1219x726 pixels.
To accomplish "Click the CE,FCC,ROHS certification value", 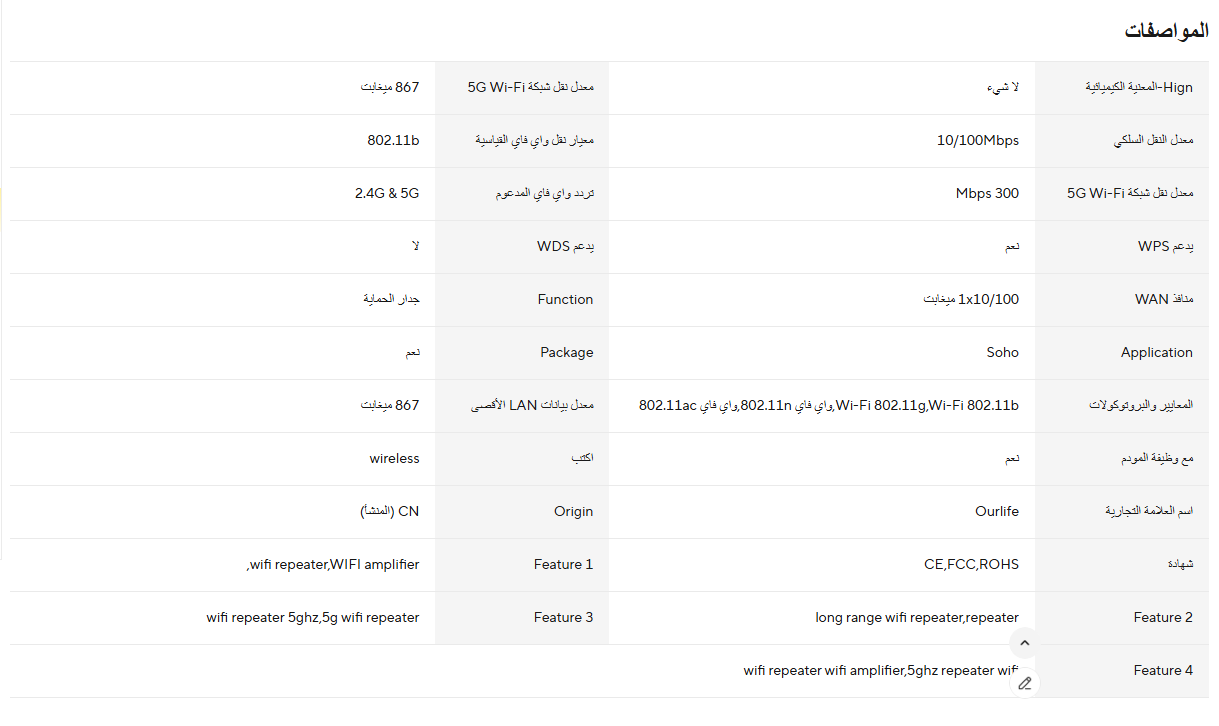I will pos(972,565).
